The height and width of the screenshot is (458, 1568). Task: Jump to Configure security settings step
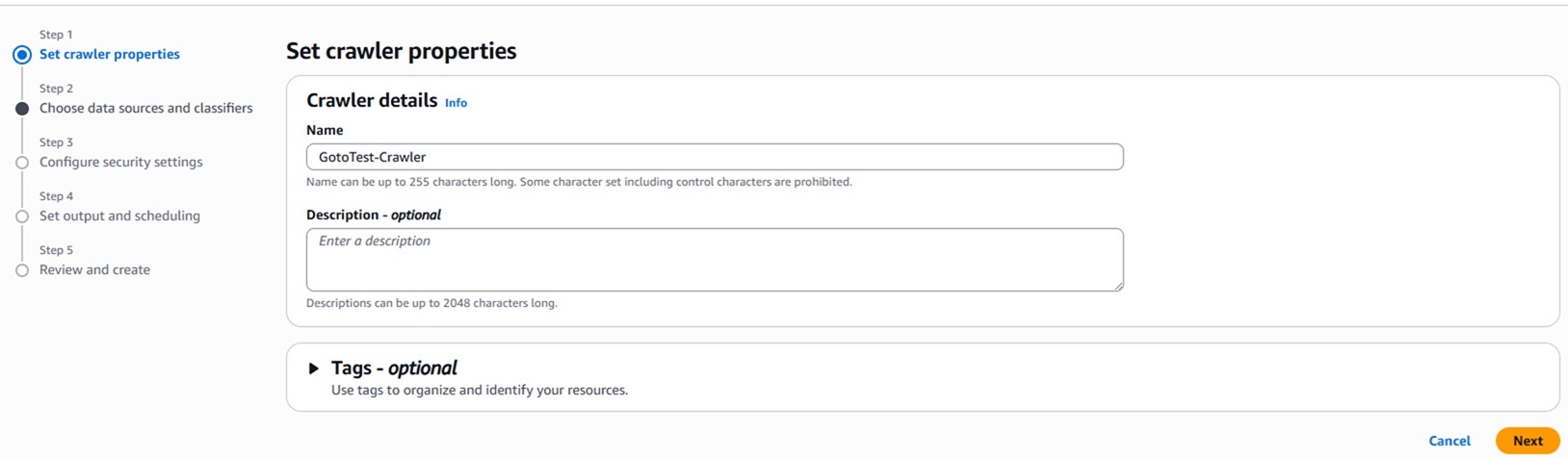(121, 163)
